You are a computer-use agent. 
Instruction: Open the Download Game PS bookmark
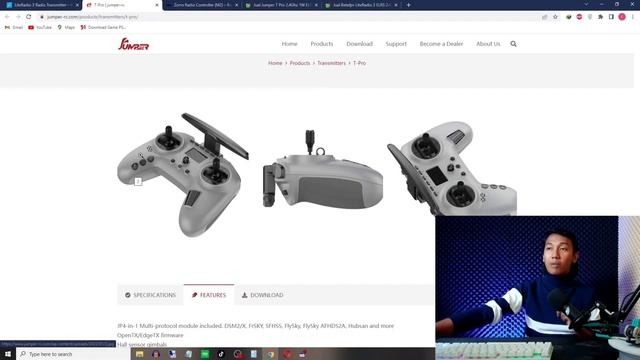103,27
